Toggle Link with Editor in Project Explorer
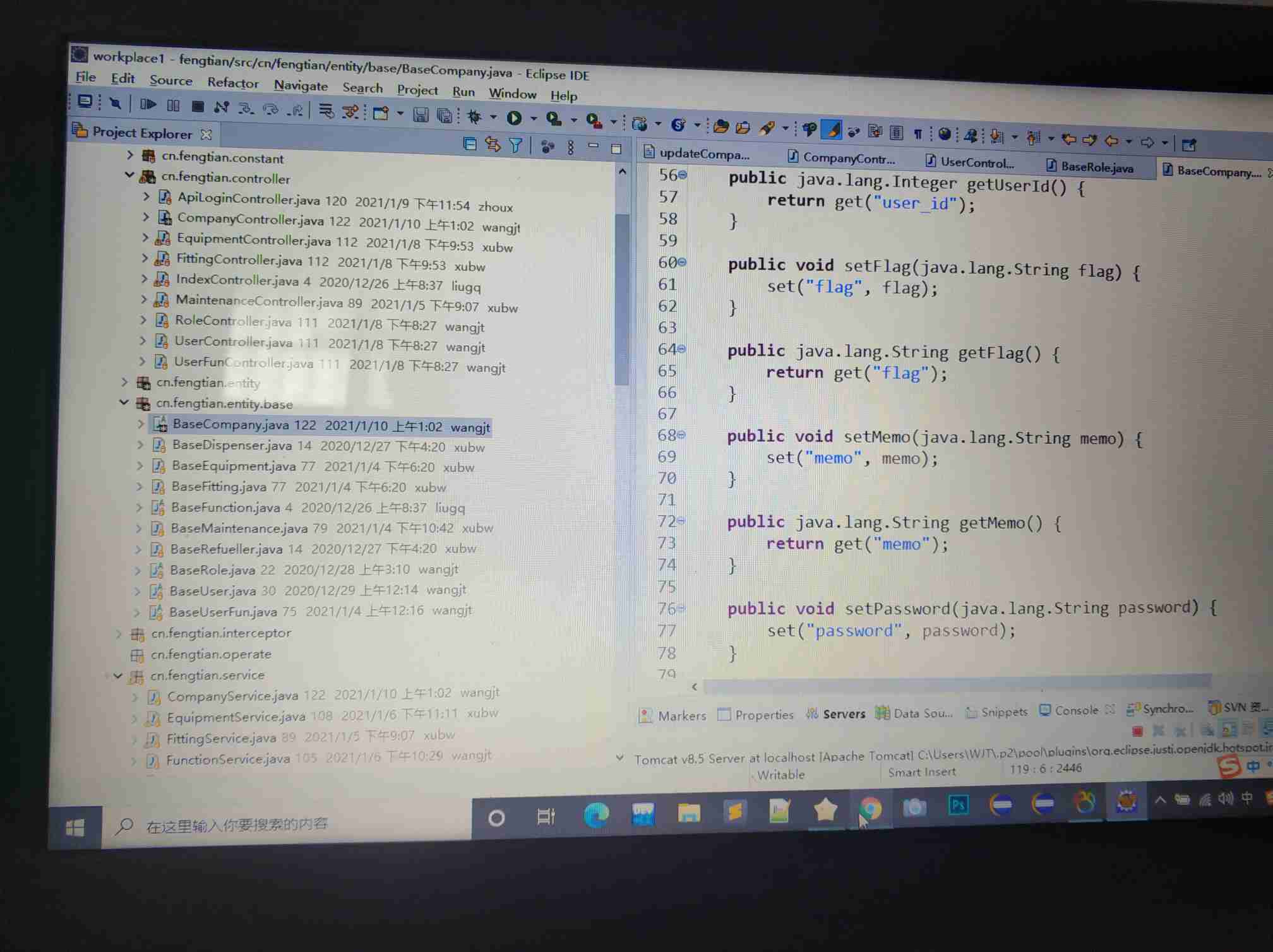The width and height of the screenshot is (1273, 952). click(493, 145)
